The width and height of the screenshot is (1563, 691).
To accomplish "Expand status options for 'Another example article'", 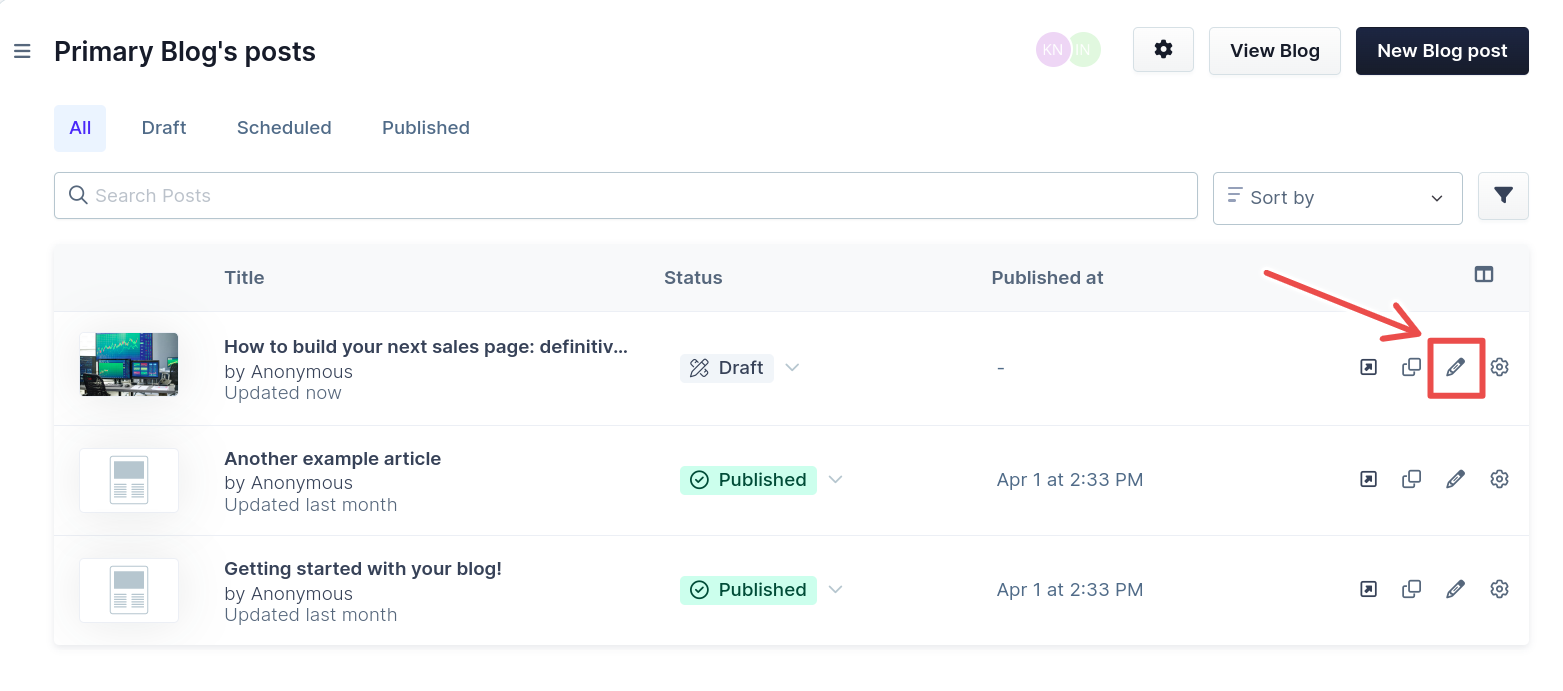I will click(x=836, y=480).
